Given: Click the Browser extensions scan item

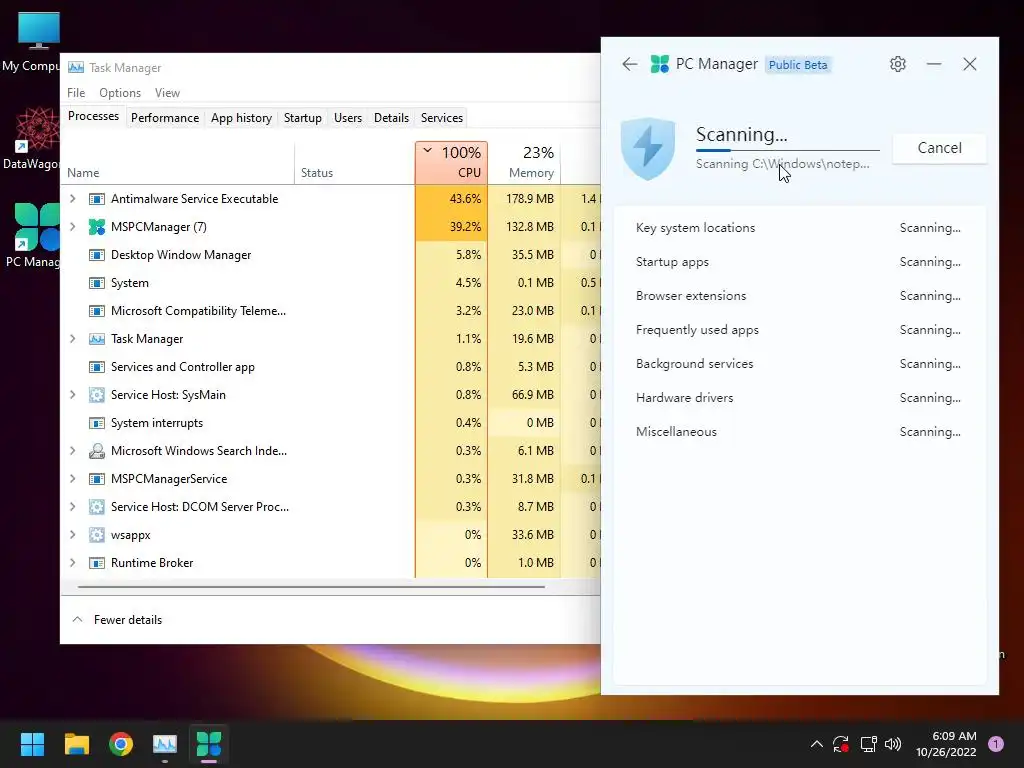Looking at the screenshot, I should click(799, 296).
